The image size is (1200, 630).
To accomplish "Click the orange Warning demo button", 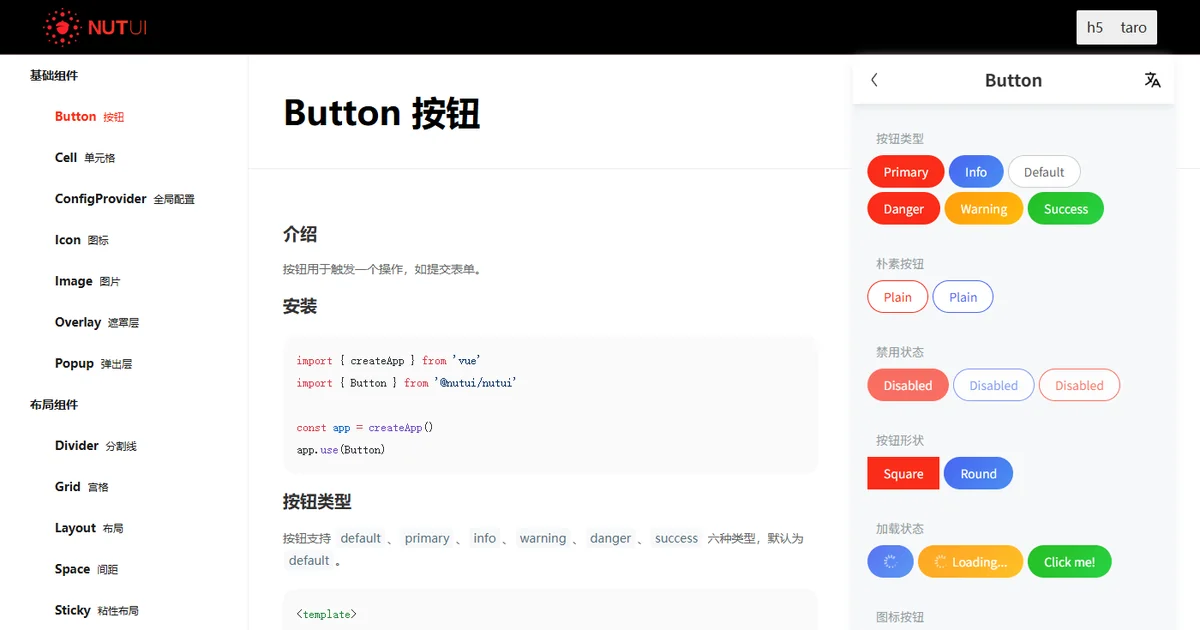I will (984, 209).
